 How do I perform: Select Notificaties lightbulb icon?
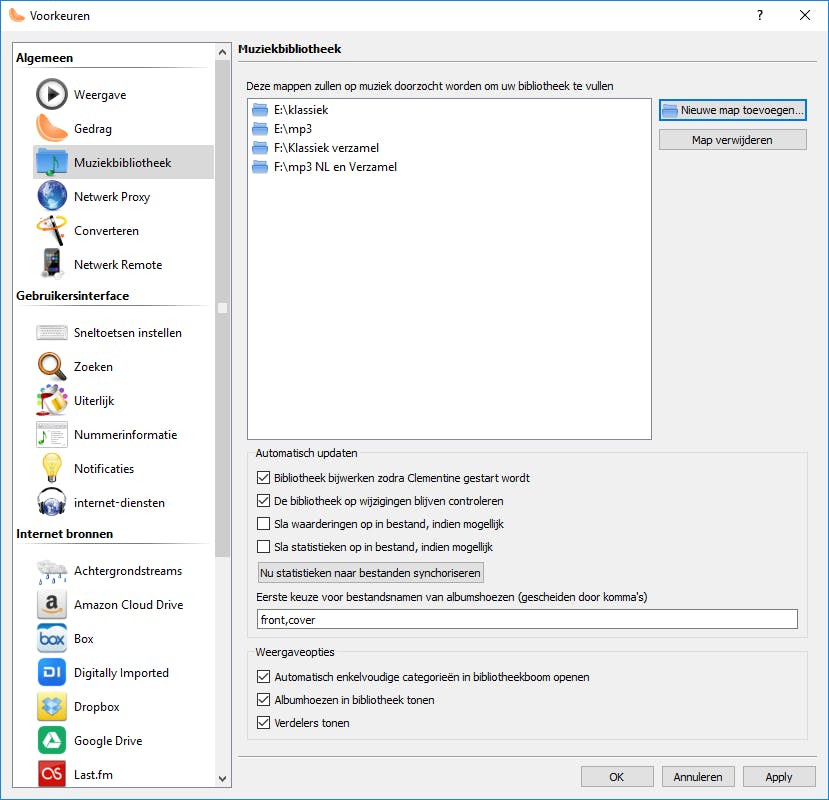pyautogui.click(x=52, y=468)
